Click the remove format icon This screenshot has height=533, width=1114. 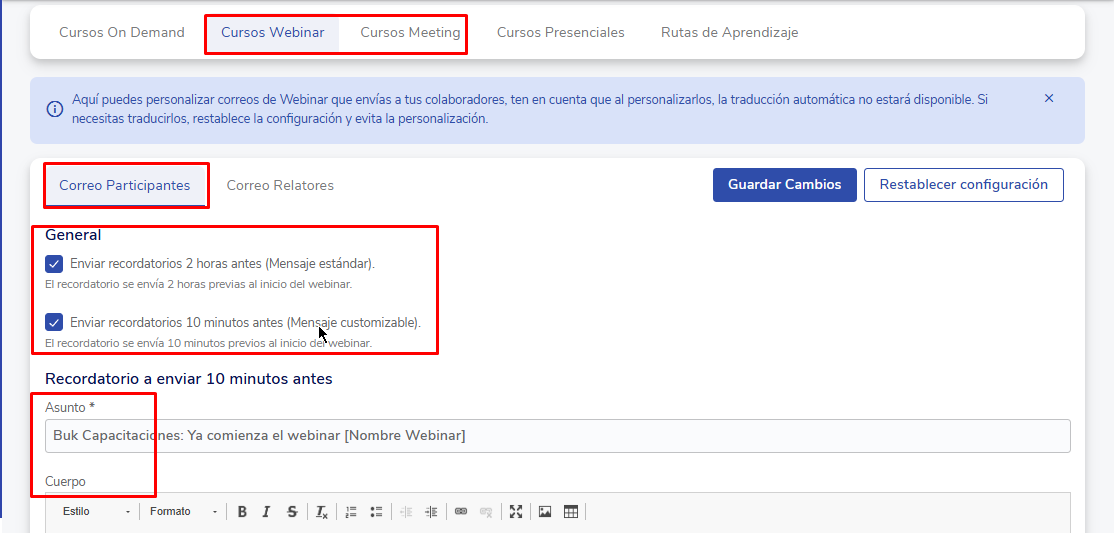pyautogui.click(x=322, y=512)
